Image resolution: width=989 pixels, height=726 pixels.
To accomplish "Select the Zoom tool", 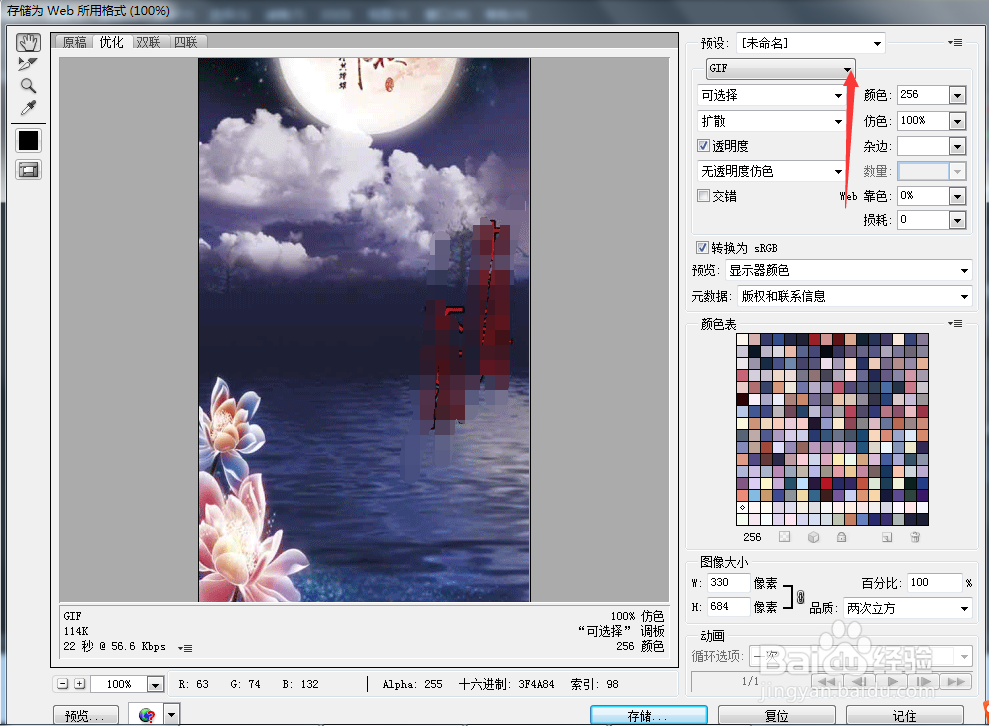I will tap(28, 85).
